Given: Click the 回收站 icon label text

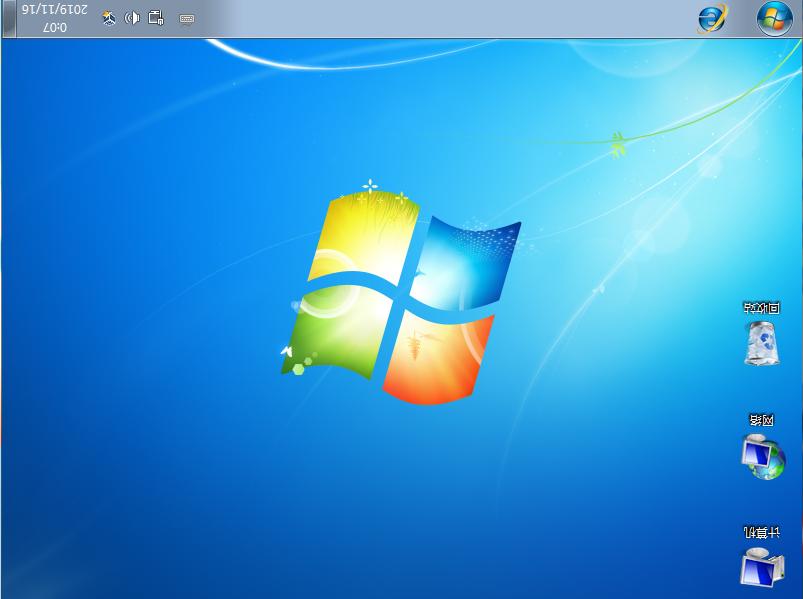Looking at the screenshot, I should pyautogui.click(x=762, y=308).
